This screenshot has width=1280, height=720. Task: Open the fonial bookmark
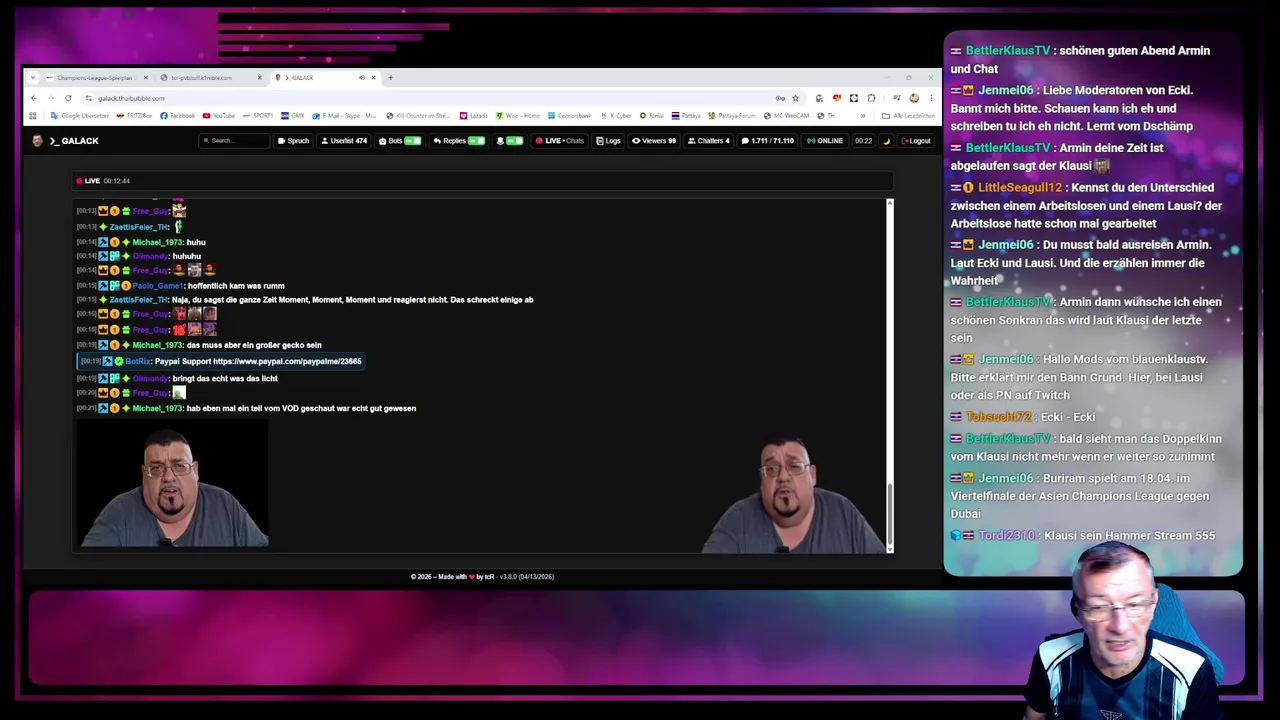(652, 116)
